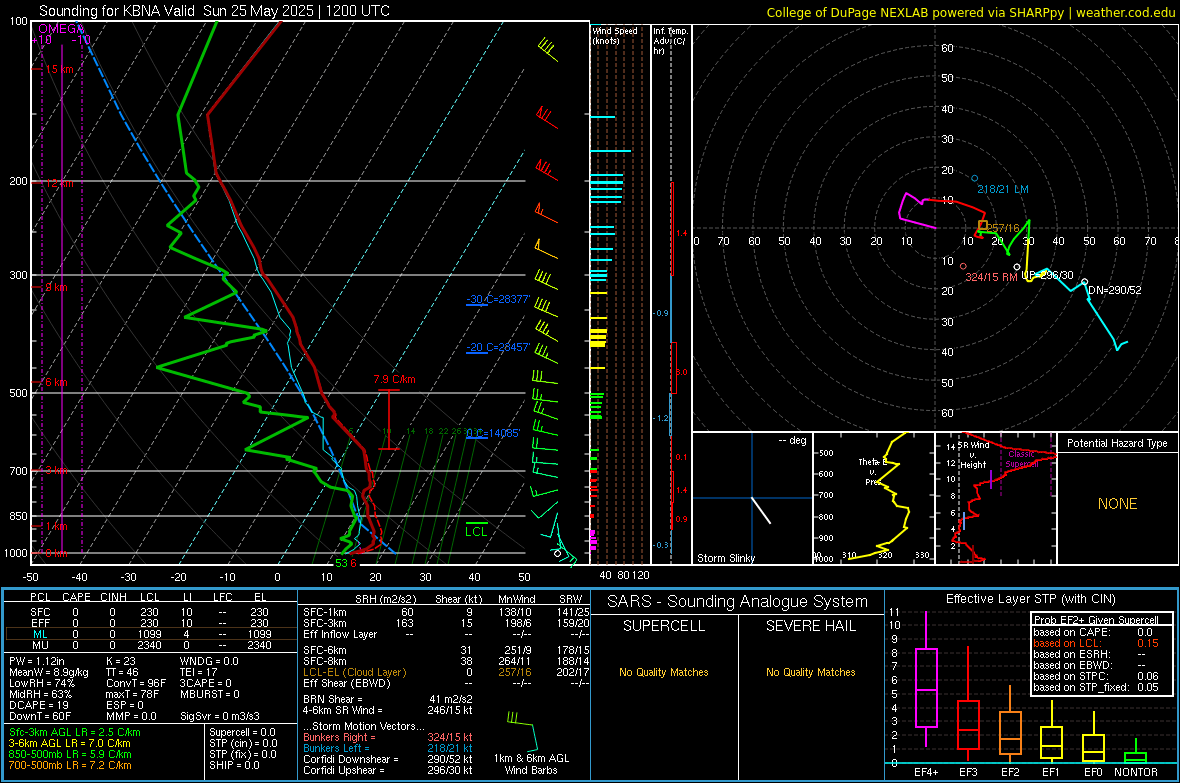Click the Supercell = 0.0 composite value

pos(242,733)
